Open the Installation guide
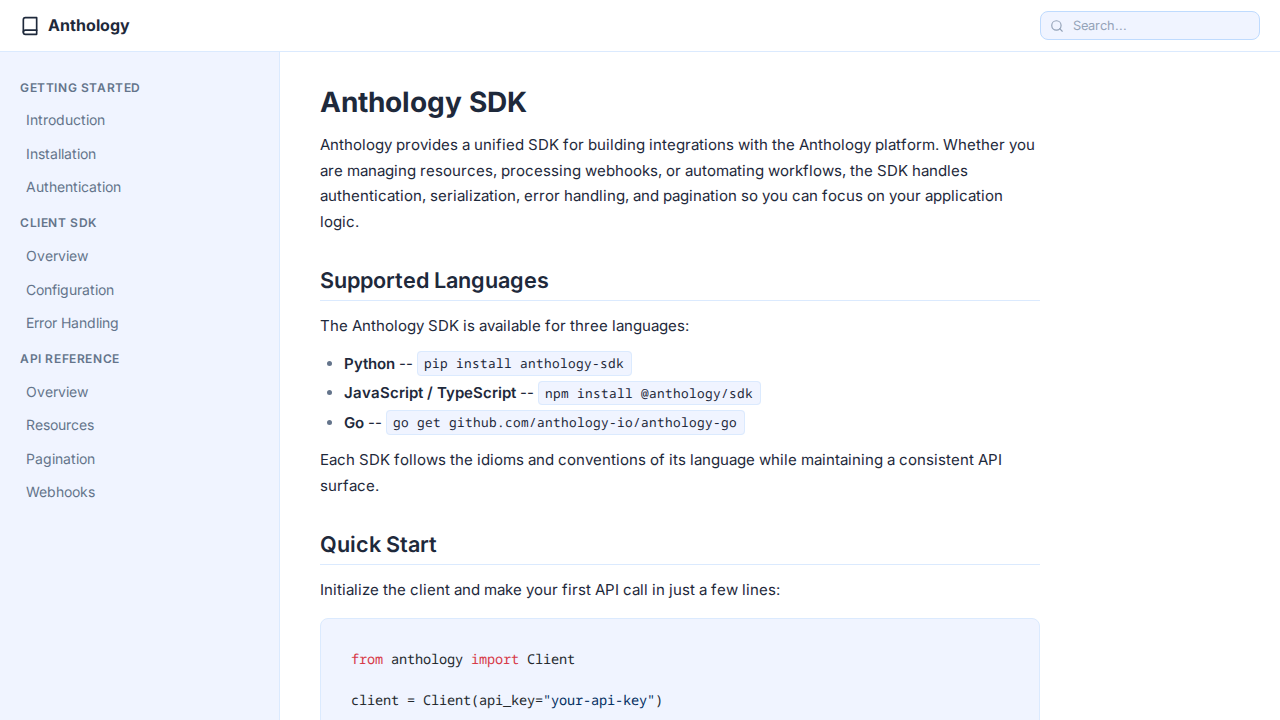1280x720 pixels. click(61, 154)
